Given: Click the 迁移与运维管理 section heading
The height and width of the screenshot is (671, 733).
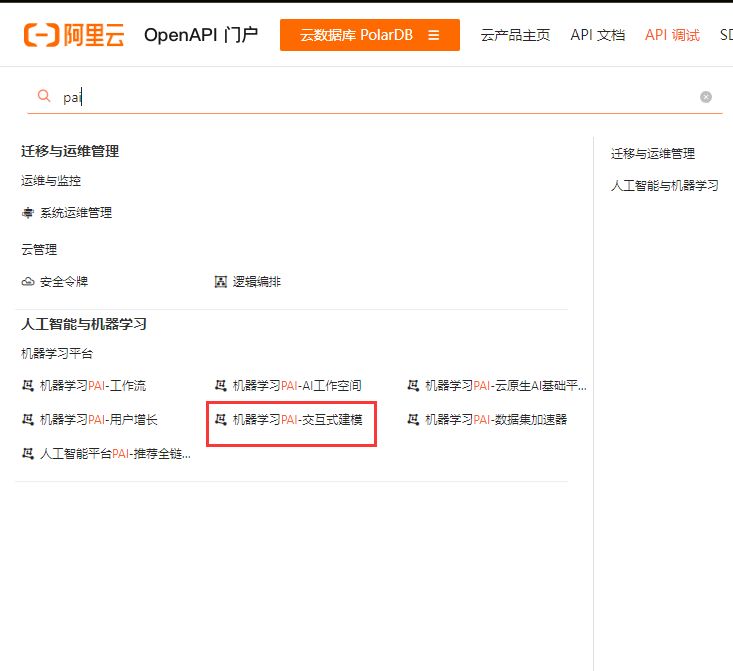Looking at the screenshot, I should [70, 151].
